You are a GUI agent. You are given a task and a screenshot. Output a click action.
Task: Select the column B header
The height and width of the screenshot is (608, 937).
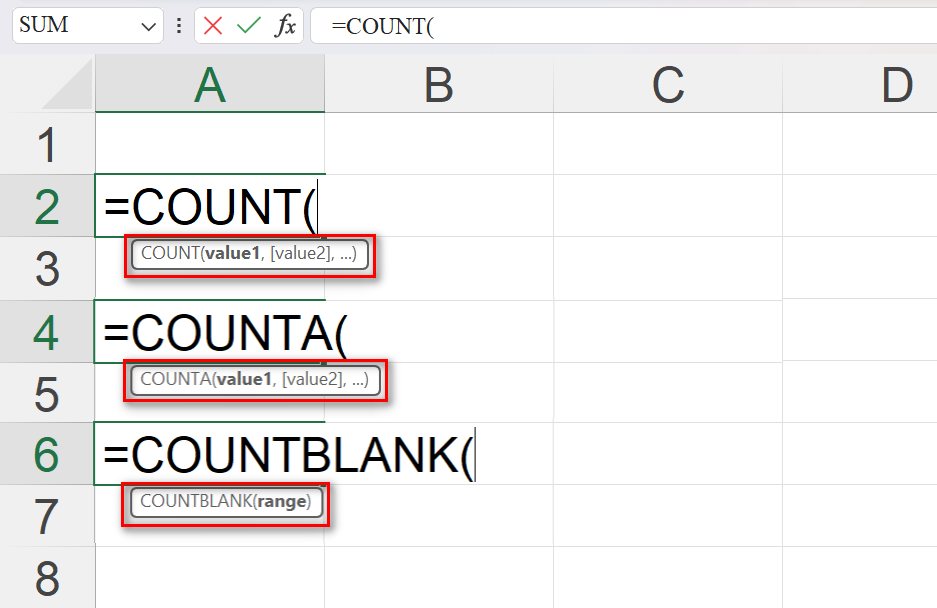click(438, 87)
